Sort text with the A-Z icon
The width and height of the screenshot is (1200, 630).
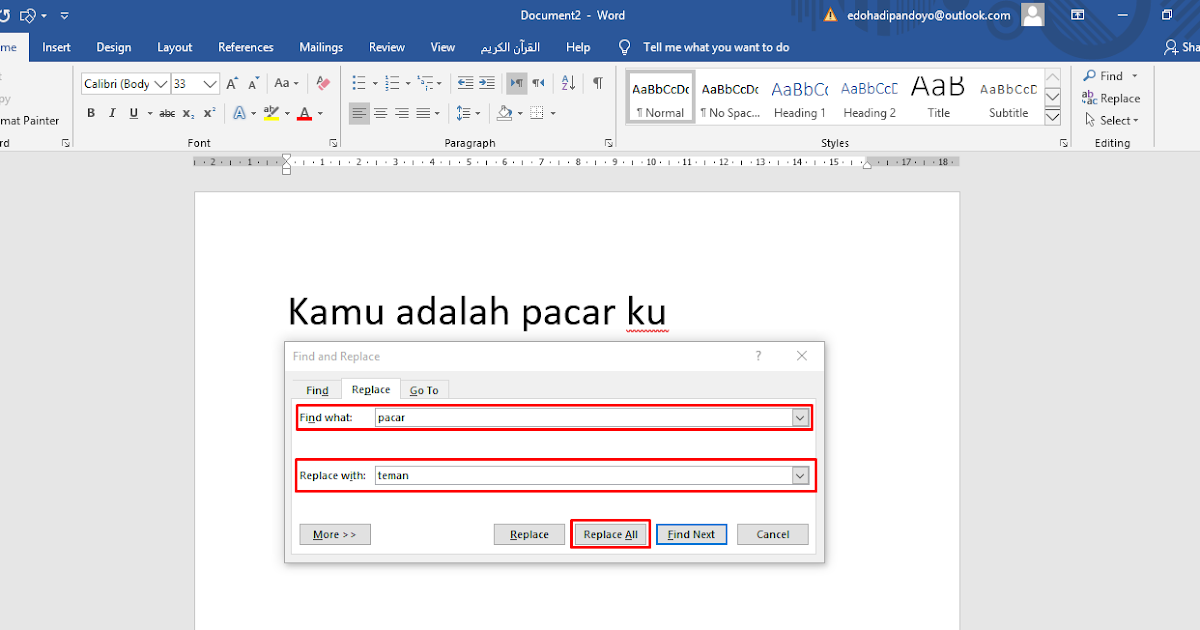pos(568,83)
